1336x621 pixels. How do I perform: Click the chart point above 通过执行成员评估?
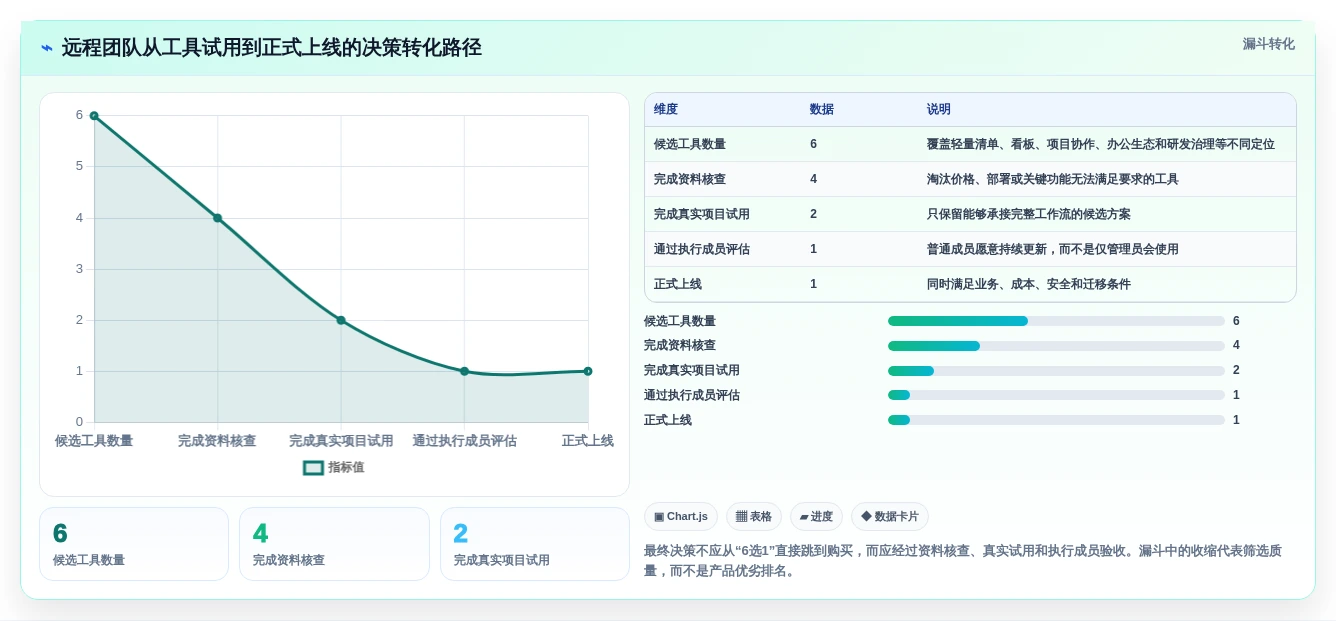click(x=464, y=371)
